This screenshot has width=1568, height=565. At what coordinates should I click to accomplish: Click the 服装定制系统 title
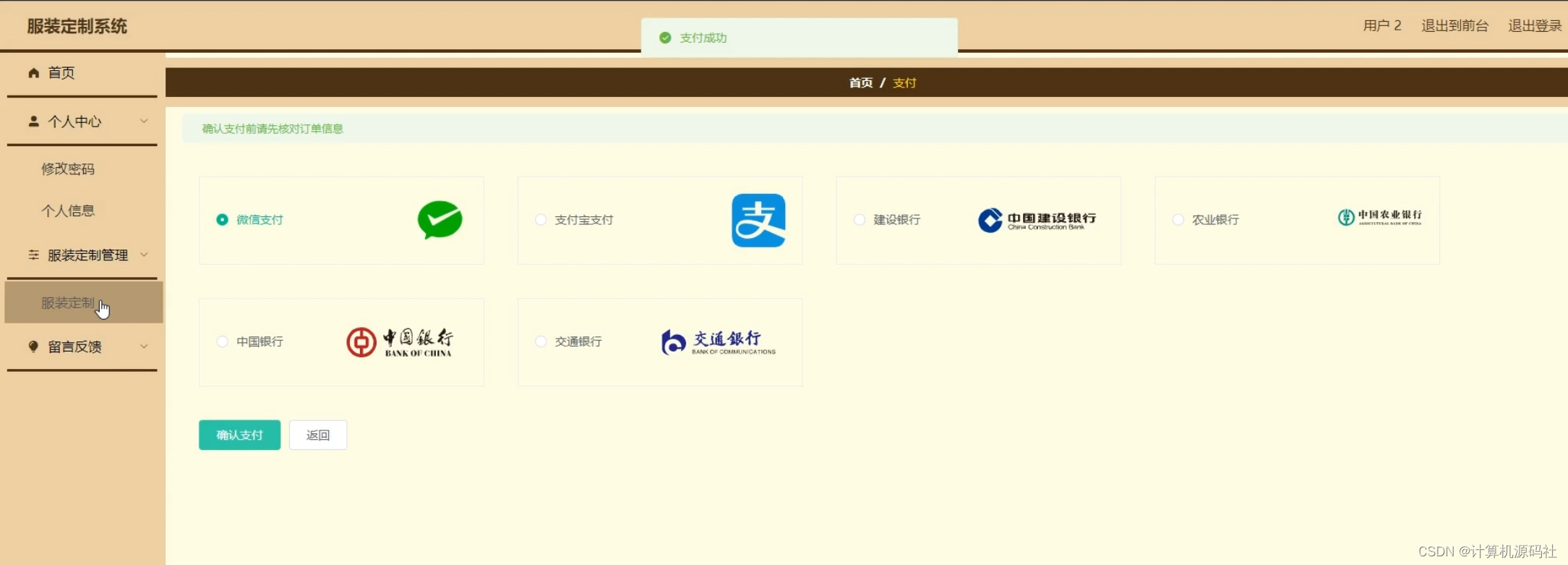(77, 27)
